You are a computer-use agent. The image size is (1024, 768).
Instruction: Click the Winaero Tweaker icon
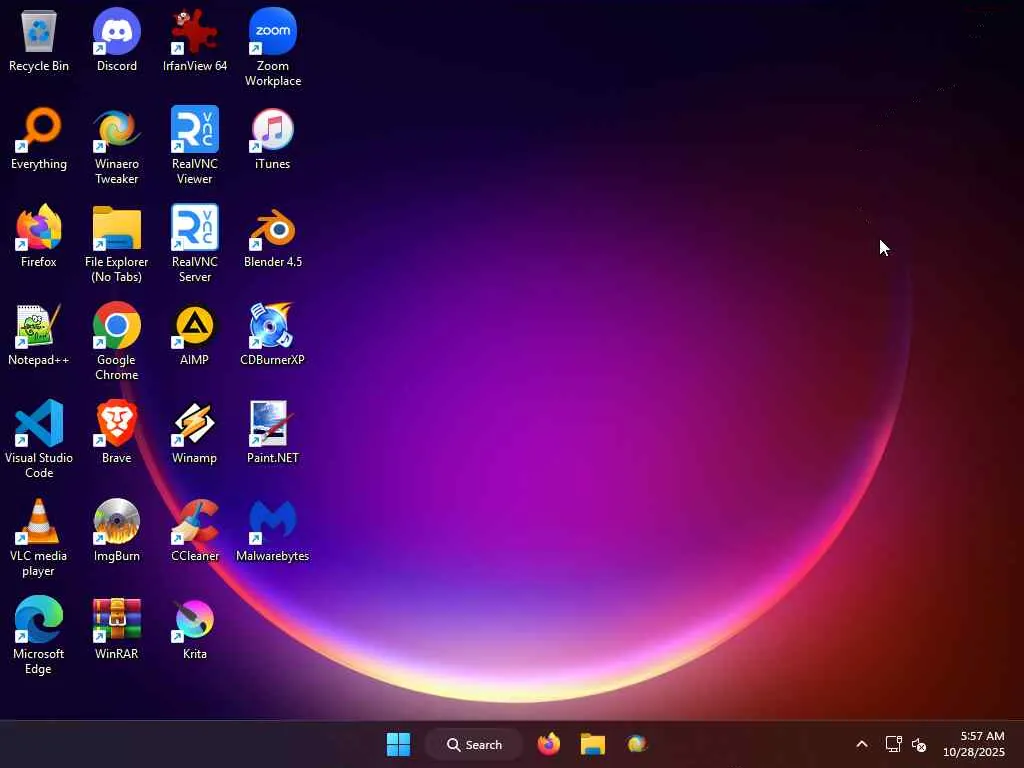[116, 146]
